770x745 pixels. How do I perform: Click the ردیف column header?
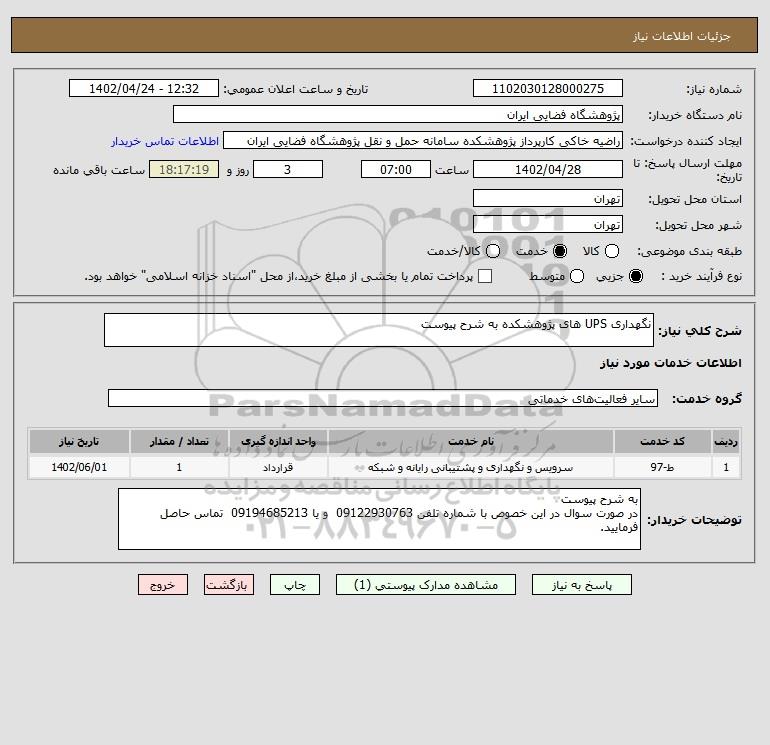coord(726,441)
